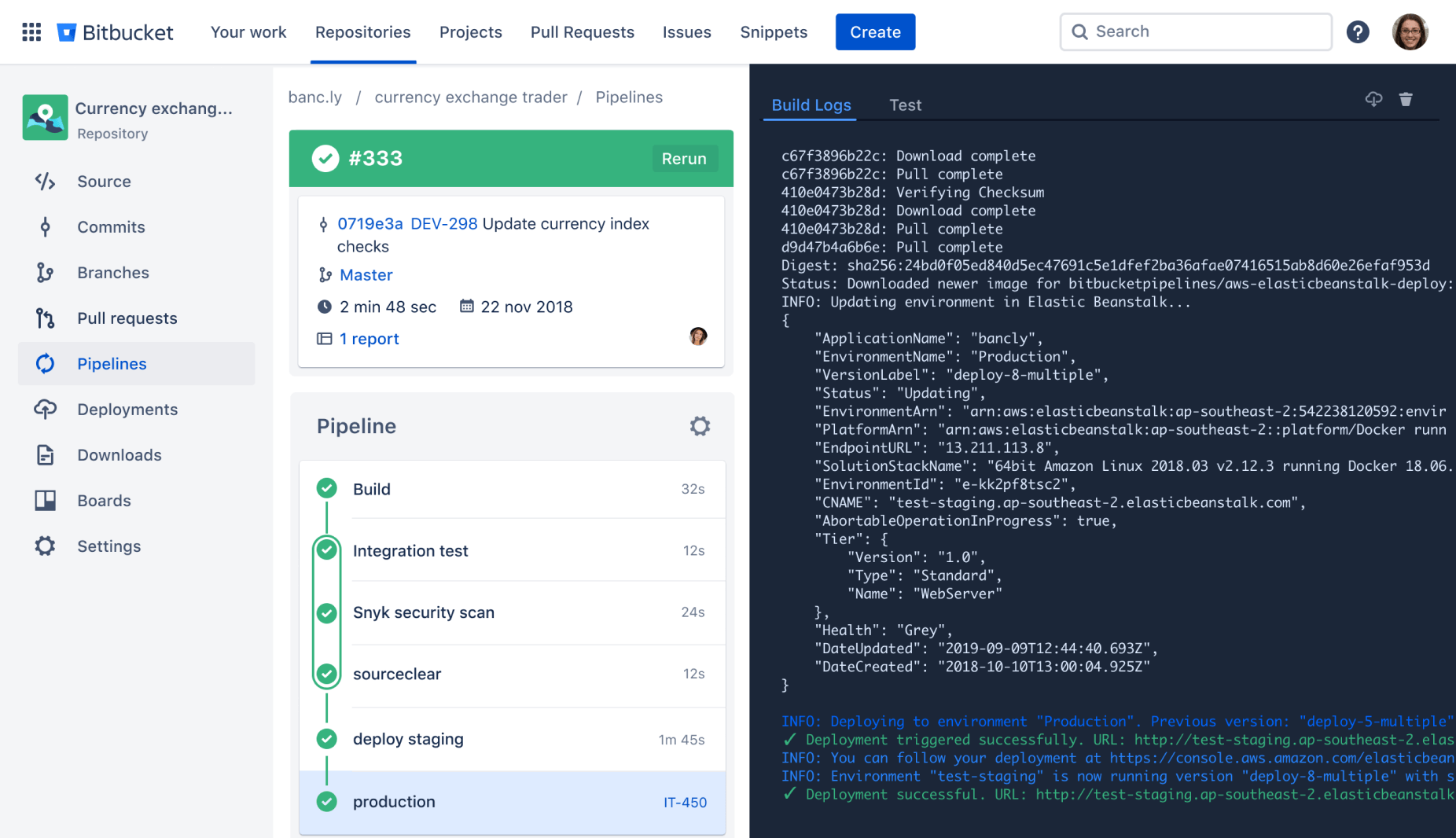Screen dimensions: 1456x838
Task: Delete logs using the trash icon
Action: pyautogui.click(x=1406, y=99)
